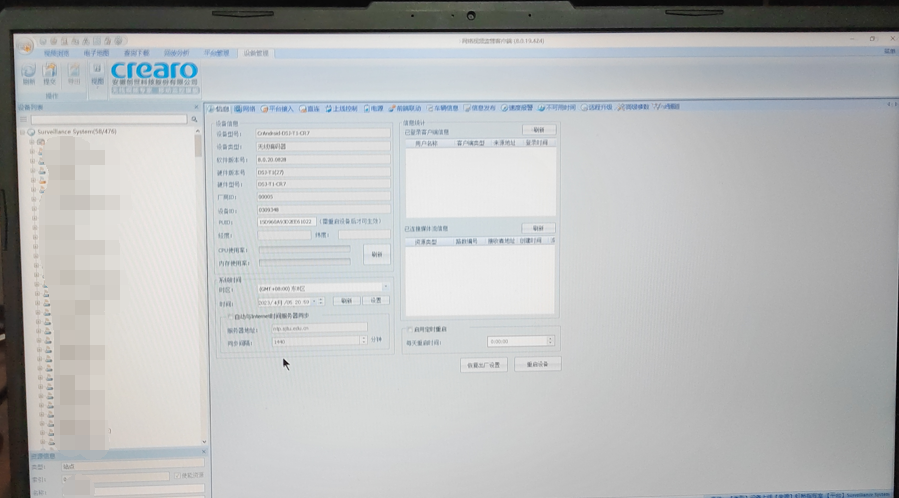
Task: Enable 自动与Internet时间服务器同步 checkbox
Action: [x=228, y=316]
